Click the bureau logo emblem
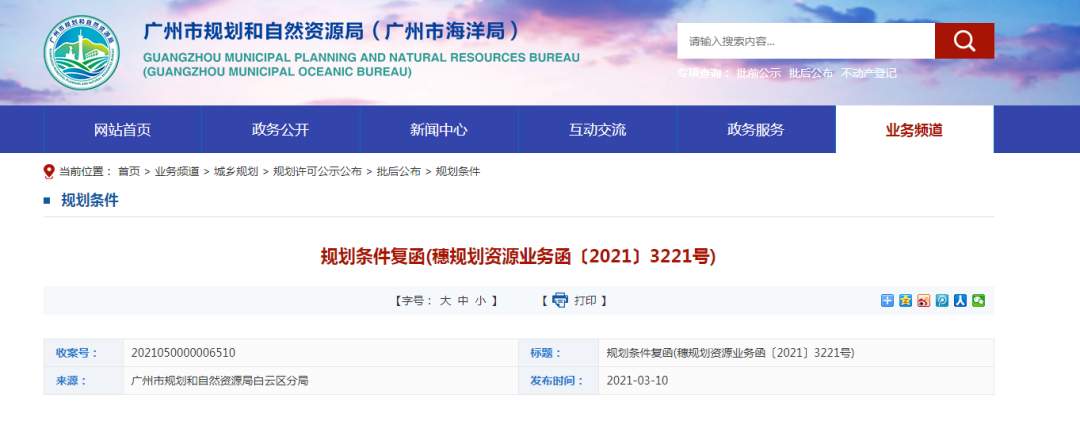Image resolution: width=1080 pixels, height=421 pixels. point(81,52)
